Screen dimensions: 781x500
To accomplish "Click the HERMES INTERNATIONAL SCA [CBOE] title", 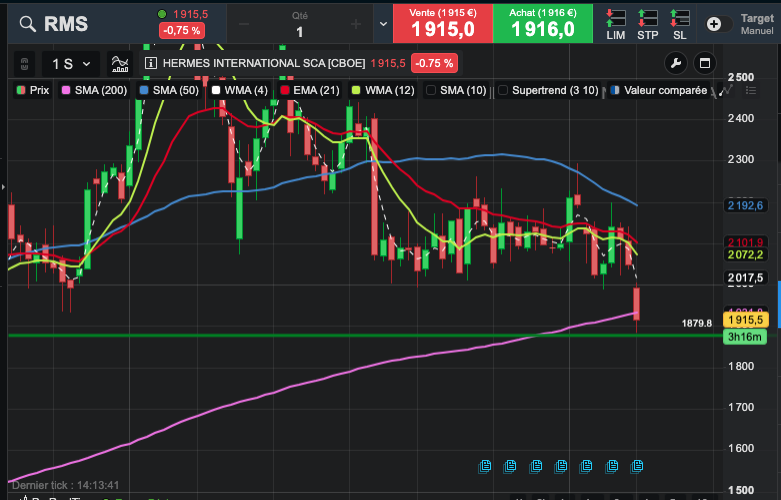I will click(x=264, y=63).
